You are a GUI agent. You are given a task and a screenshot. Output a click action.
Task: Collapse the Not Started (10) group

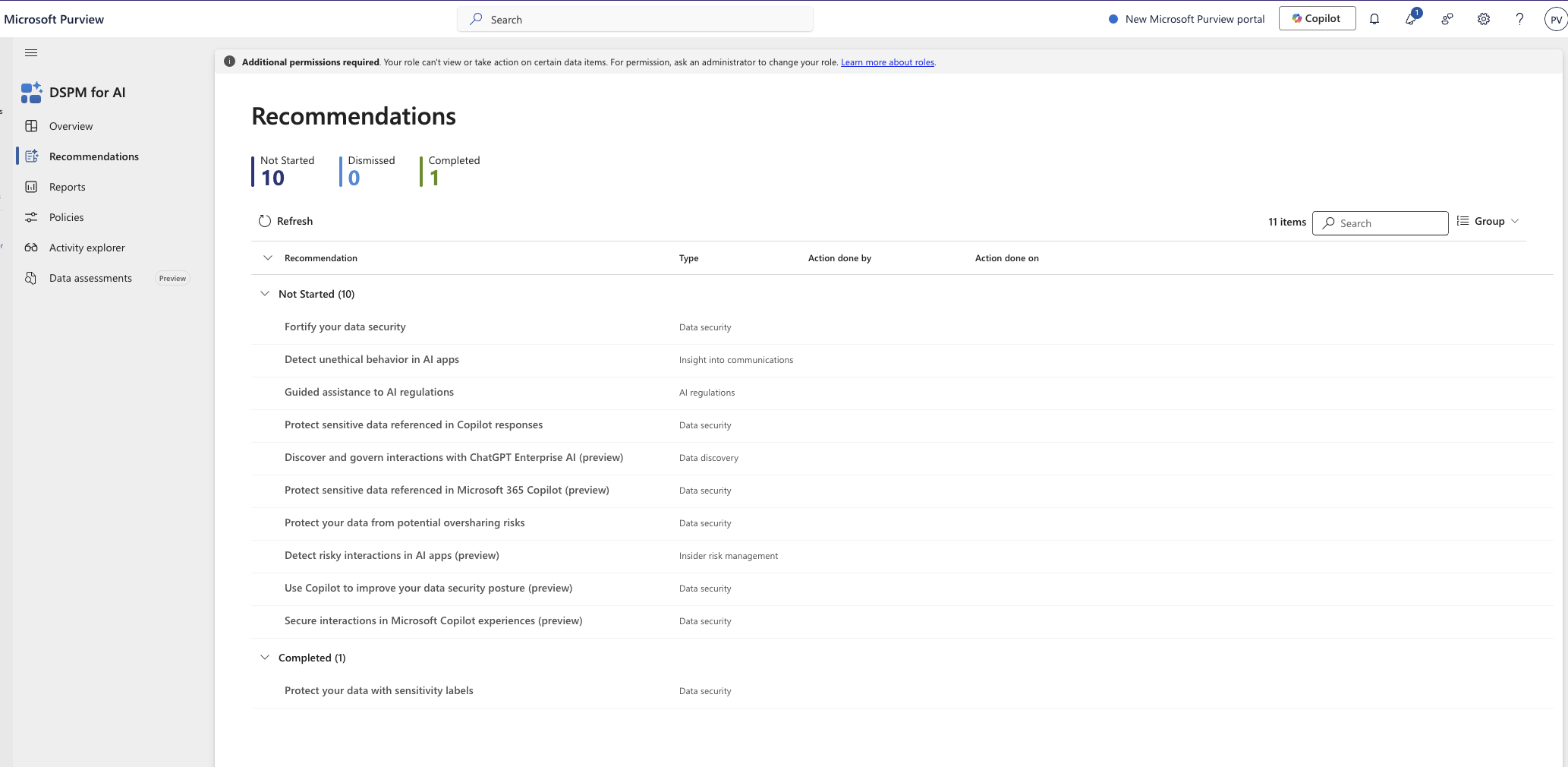coord(265,294)
